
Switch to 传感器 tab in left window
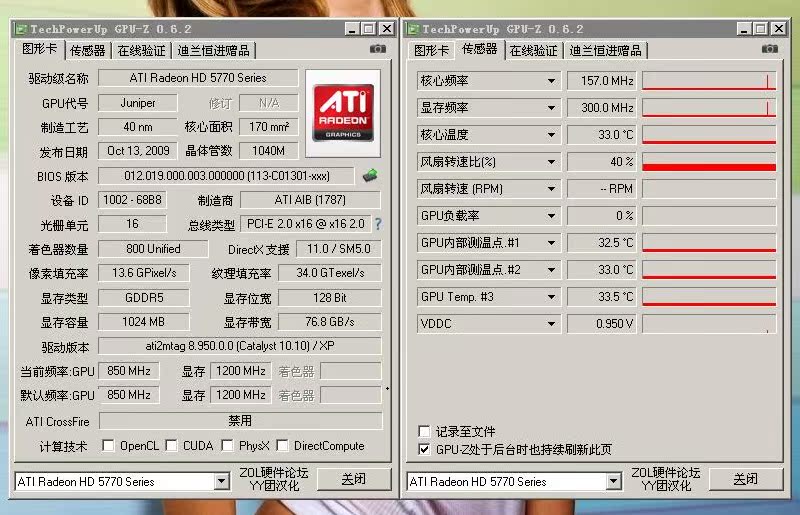[x=88, y=50]
